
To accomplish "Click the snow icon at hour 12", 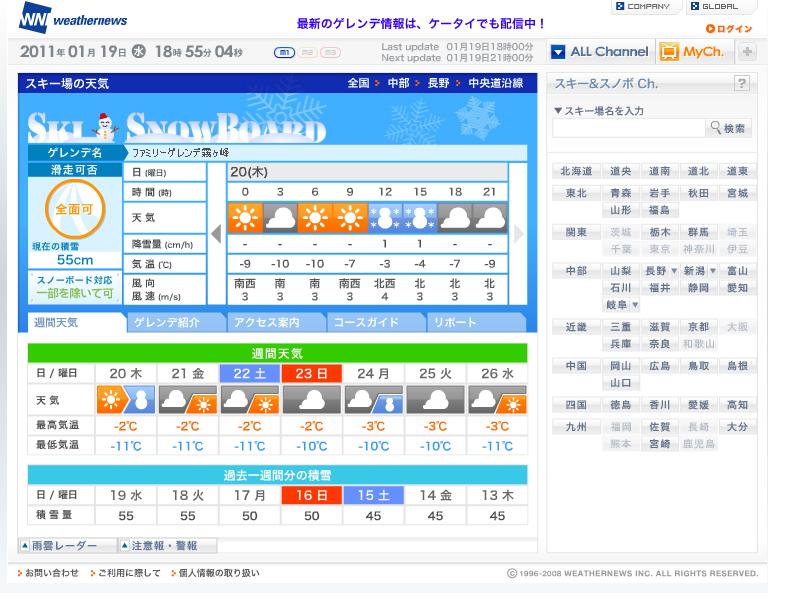I will [385, 218].
